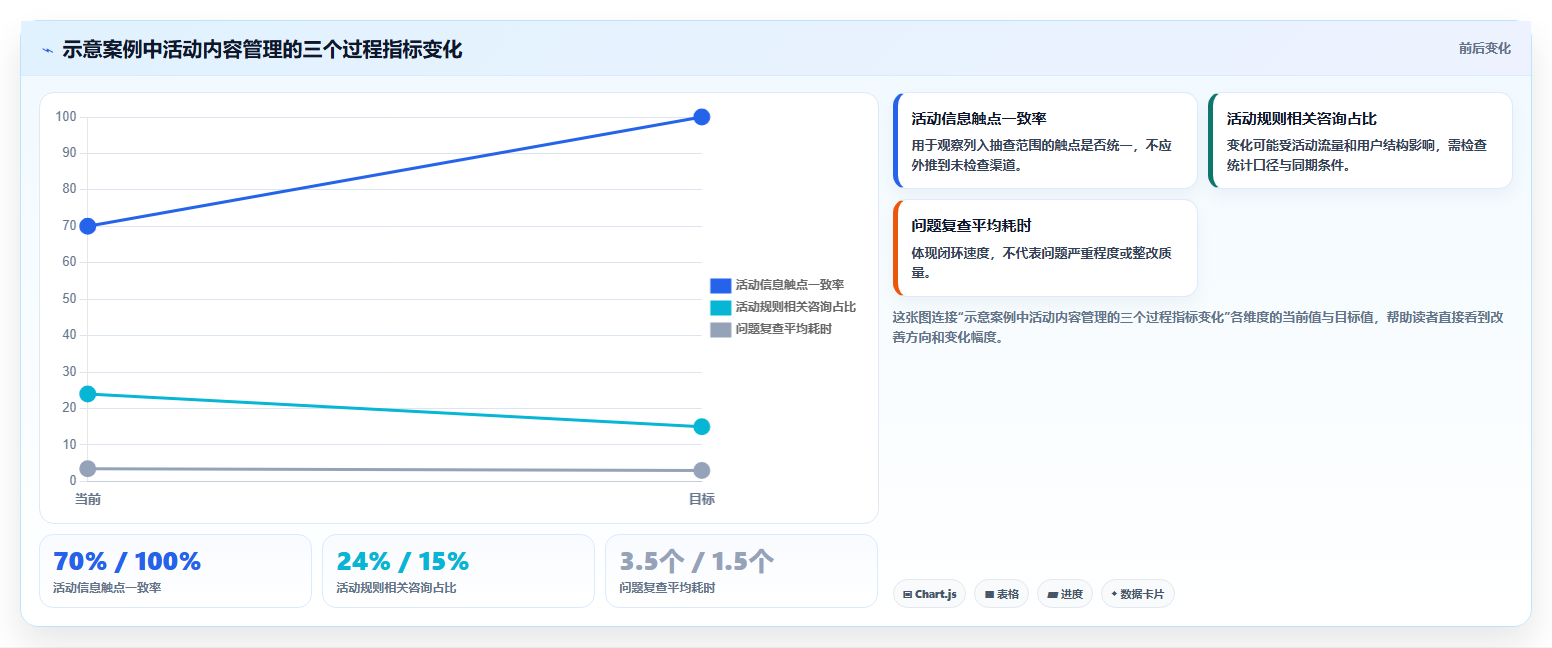The width and height of the screenshot is (1552, 648).
Task: Toggle 活动规则相关咨询占比 legend color box
Action: click(721, 308)
